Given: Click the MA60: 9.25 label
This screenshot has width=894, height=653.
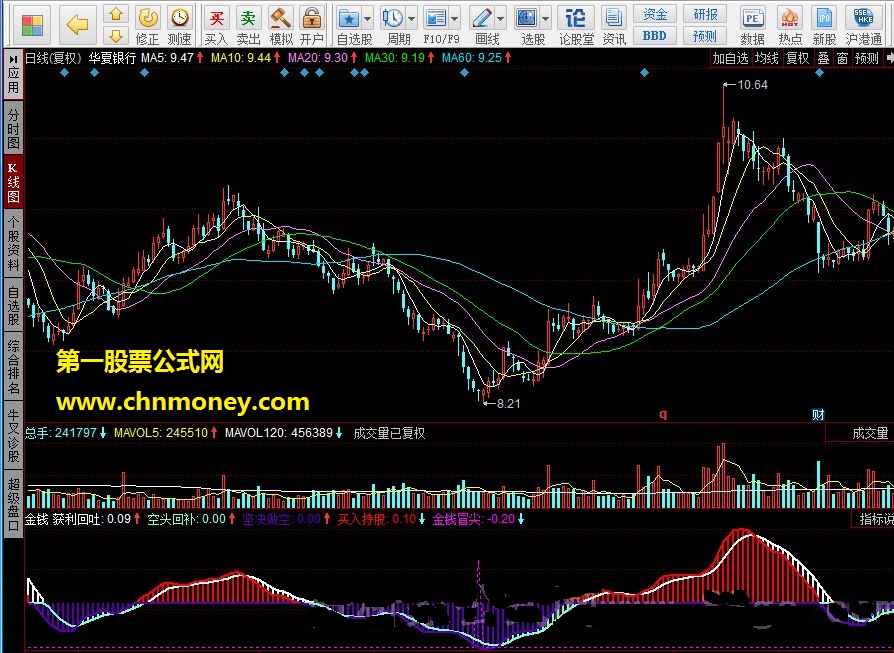Looking at the screenshot, I should coord(472,58).
